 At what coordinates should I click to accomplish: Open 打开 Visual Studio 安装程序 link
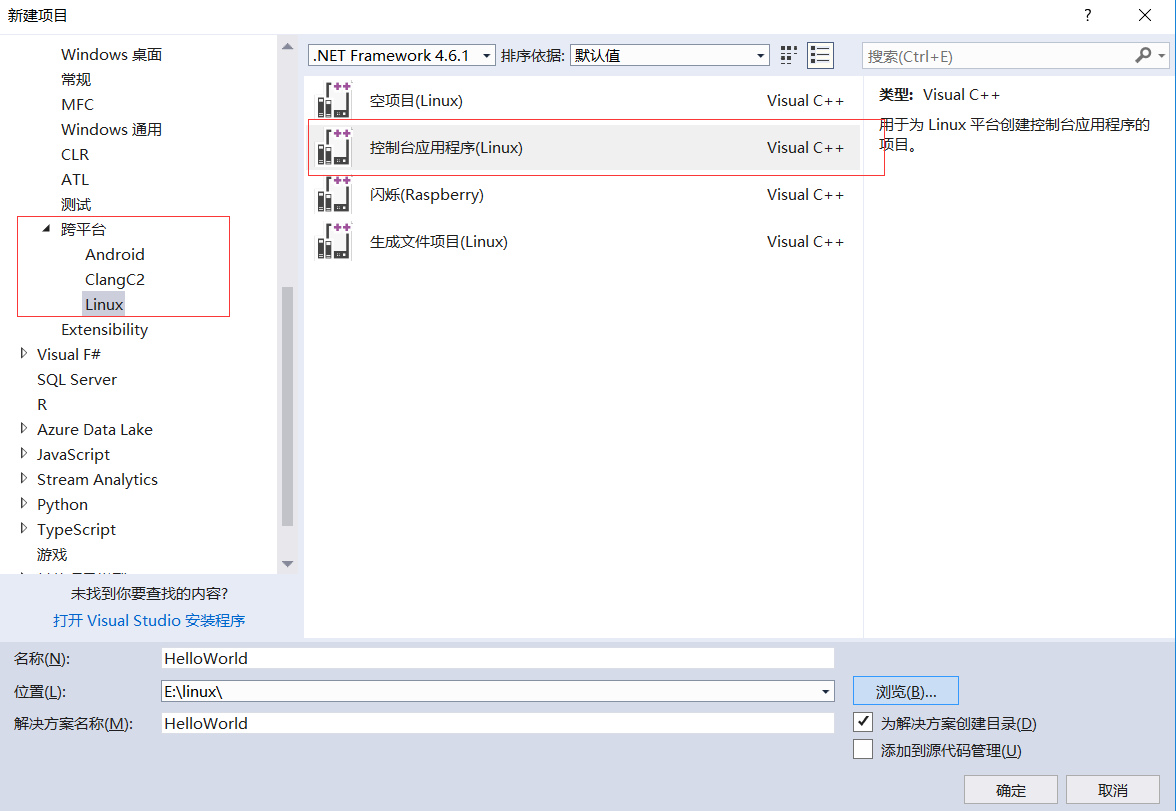(148, 620)
